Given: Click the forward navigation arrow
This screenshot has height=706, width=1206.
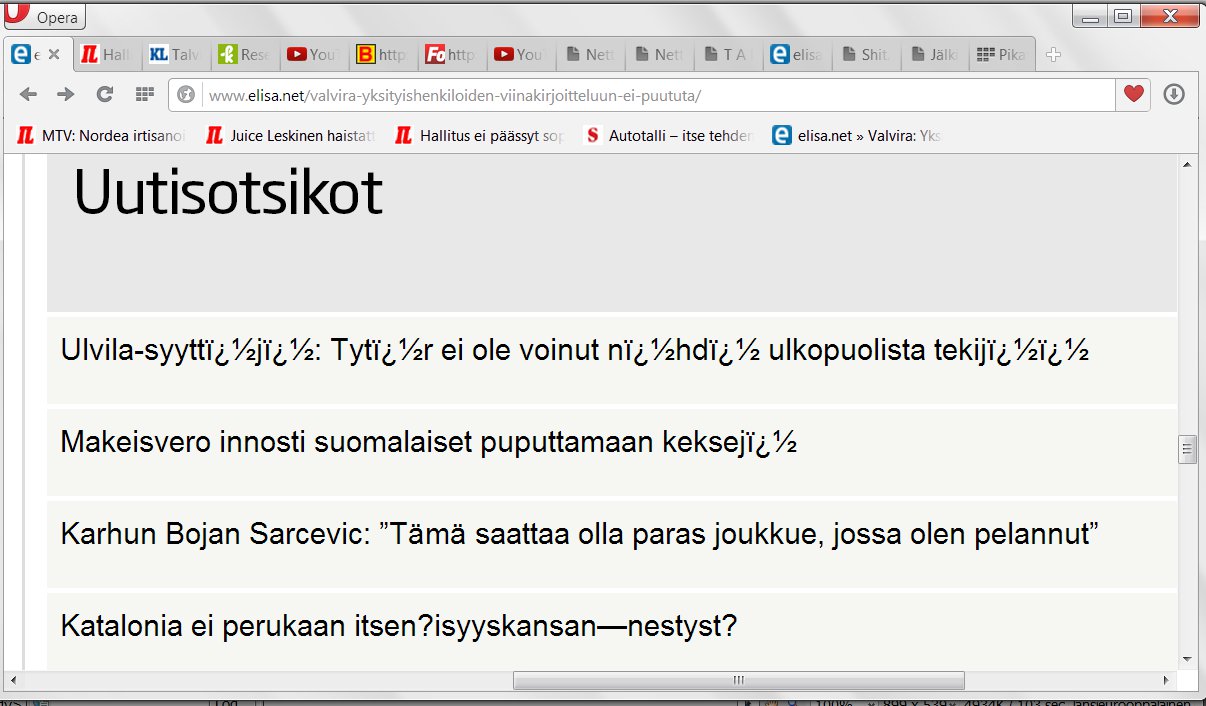Looking at the screenshot, I should point(66,94).
